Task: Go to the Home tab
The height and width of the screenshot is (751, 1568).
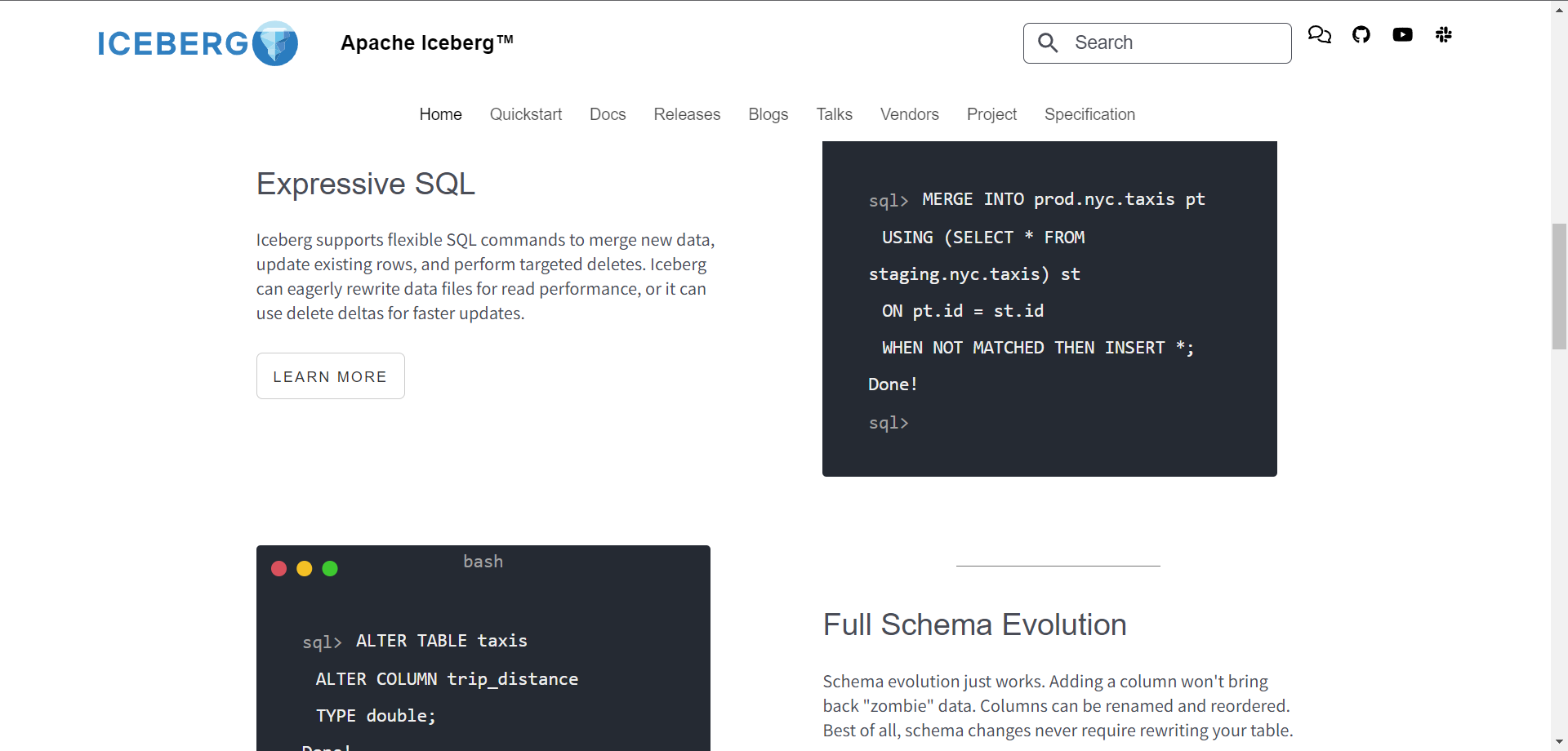Action: pos(441,114)
